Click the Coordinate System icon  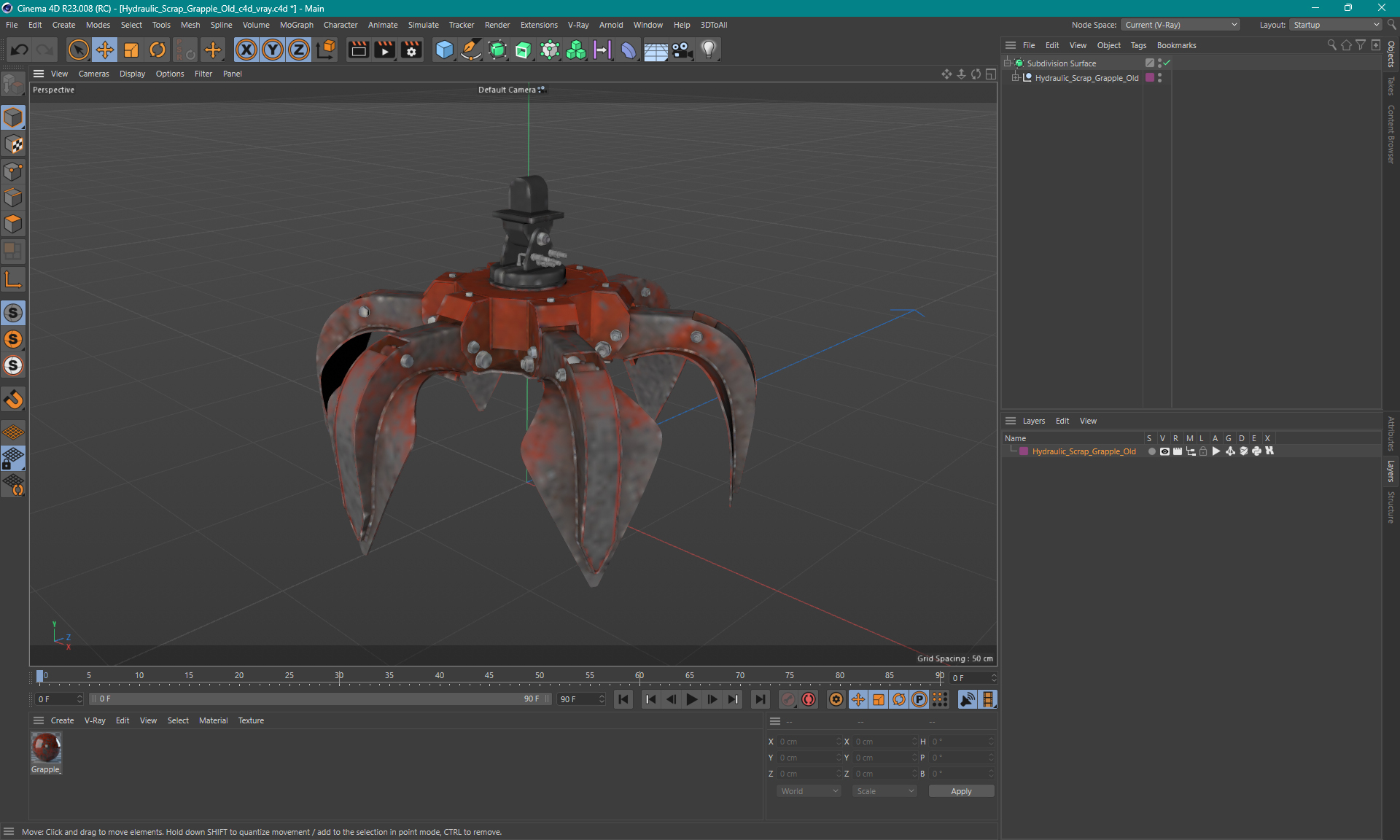pyautogui.click(x=327, y=50)
